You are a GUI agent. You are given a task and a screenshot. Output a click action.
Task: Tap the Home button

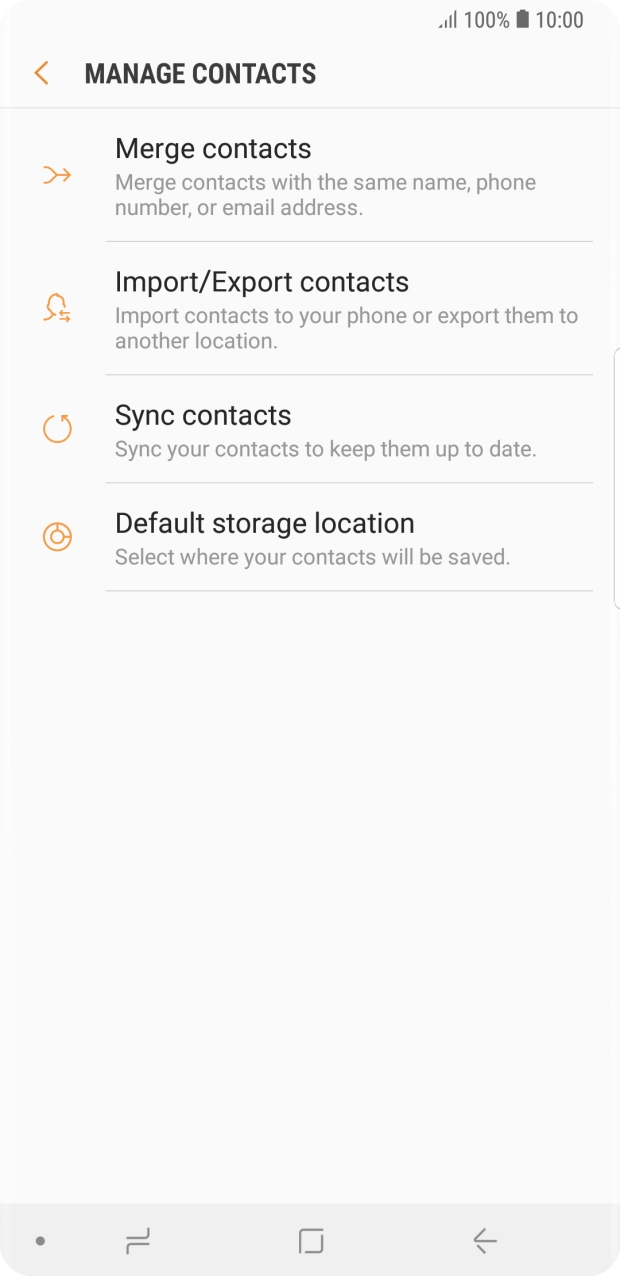pyautogui.click(x=311, y=1239)
